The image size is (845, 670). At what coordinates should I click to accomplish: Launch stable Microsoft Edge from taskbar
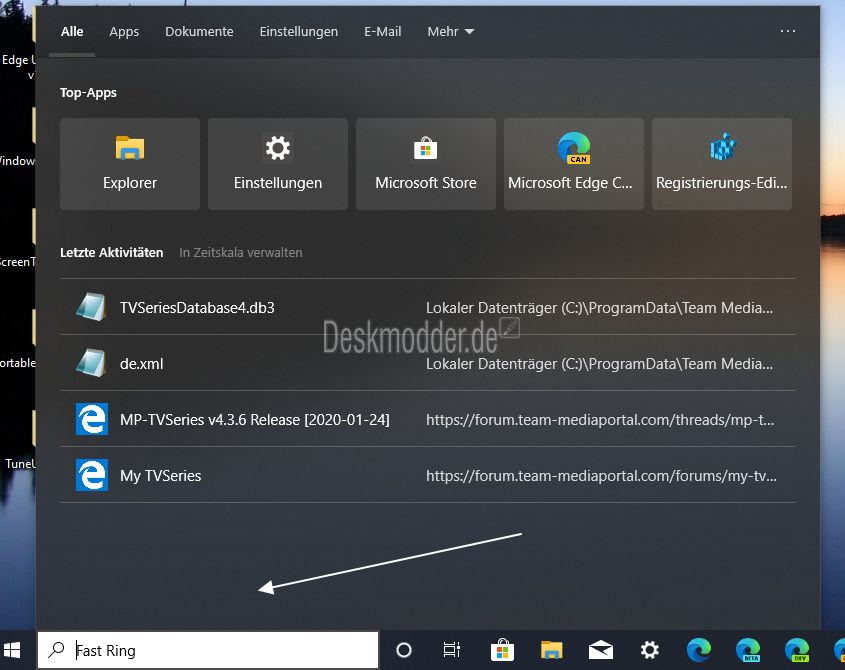point(699,650)
